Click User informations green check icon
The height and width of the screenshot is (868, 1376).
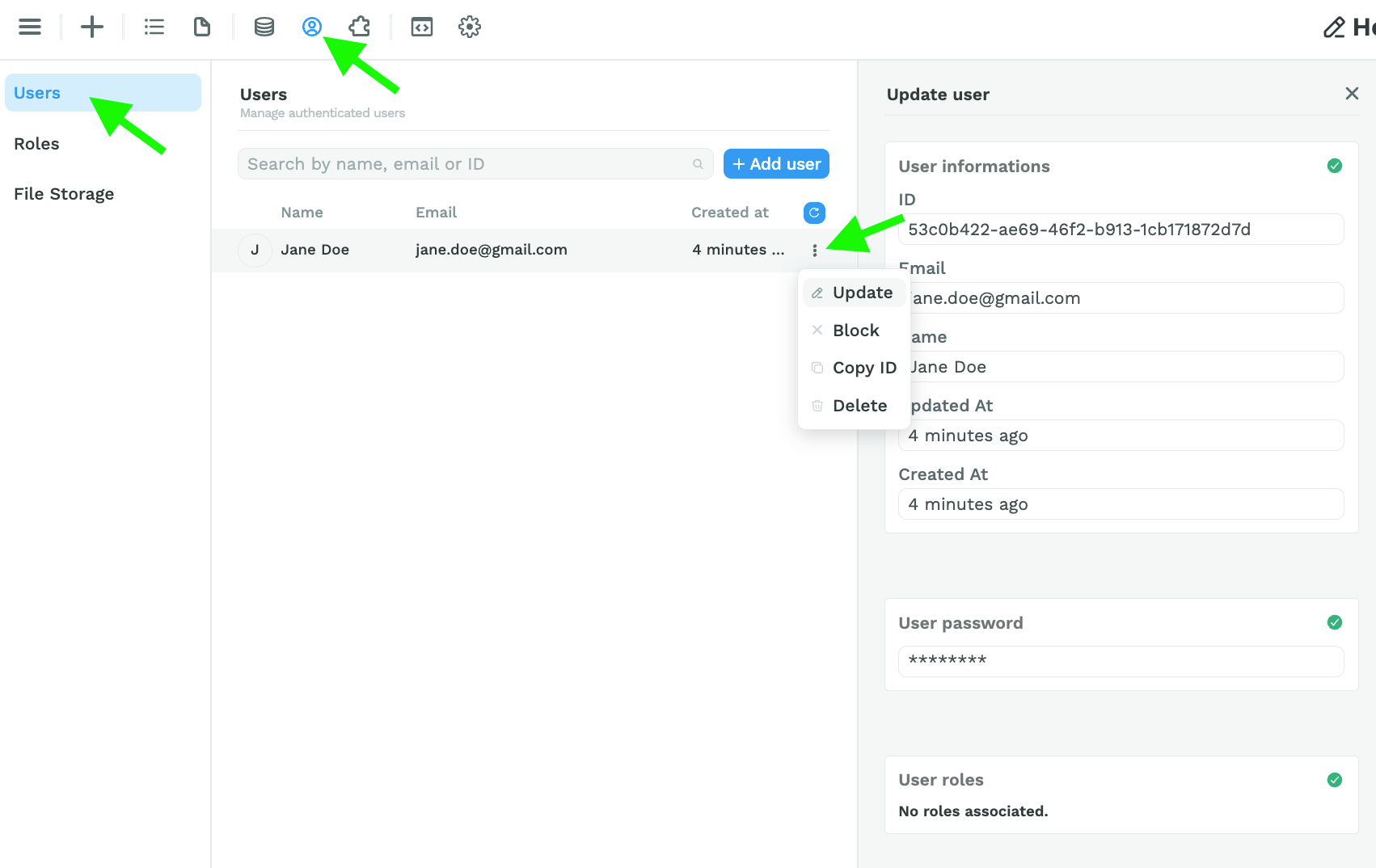point(1335,166)
